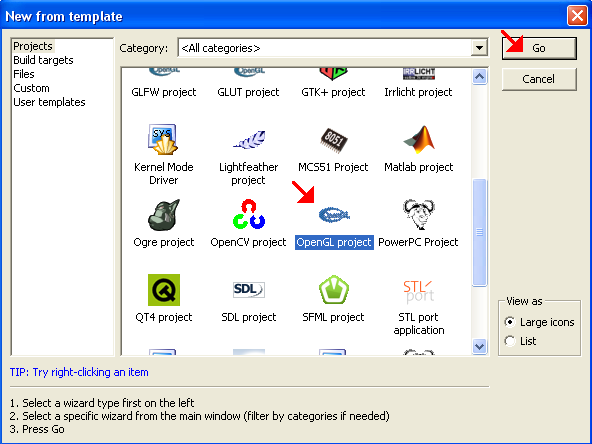Choose the SDL project icon

pos(249,290)
